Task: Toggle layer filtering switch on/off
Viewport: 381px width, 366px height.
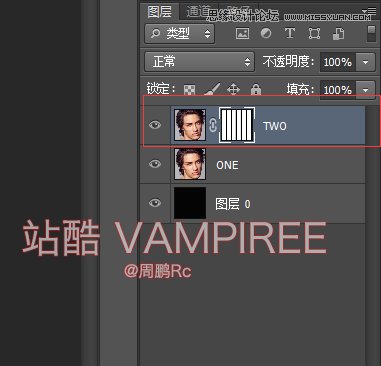Action: point(371,33)
